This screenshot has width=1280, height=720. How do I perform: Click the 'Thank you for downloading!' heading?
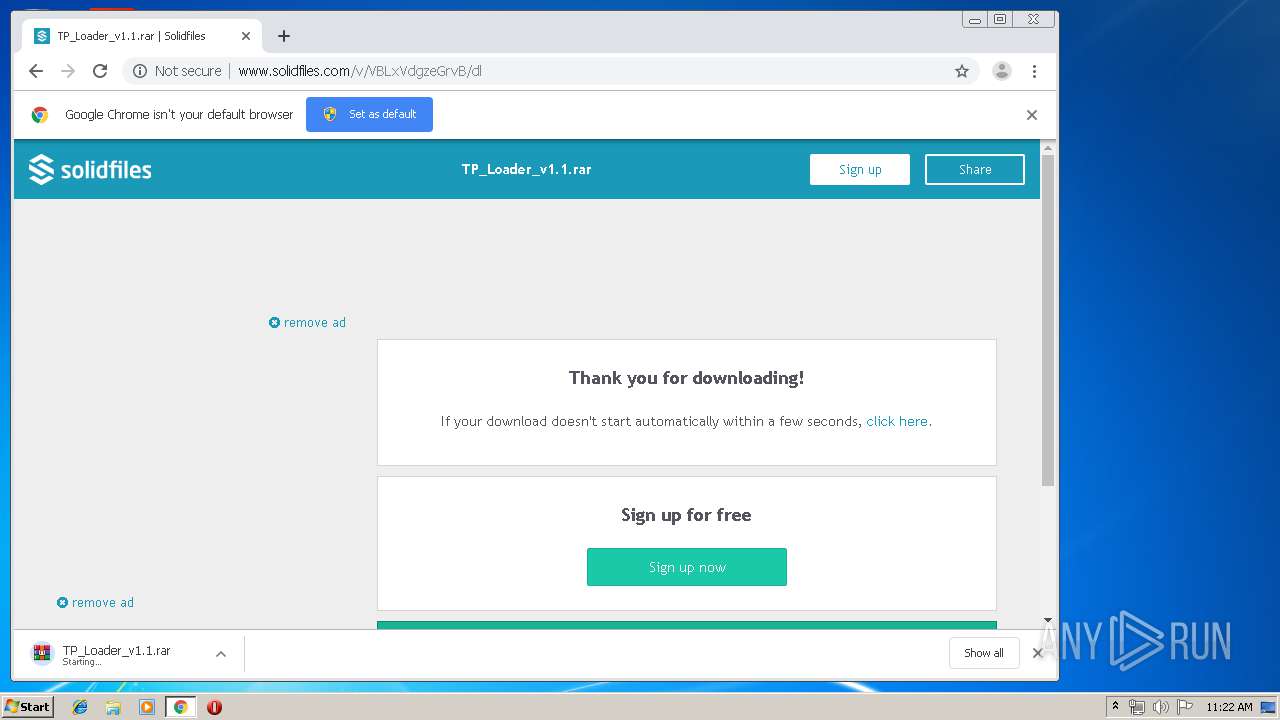686,378
